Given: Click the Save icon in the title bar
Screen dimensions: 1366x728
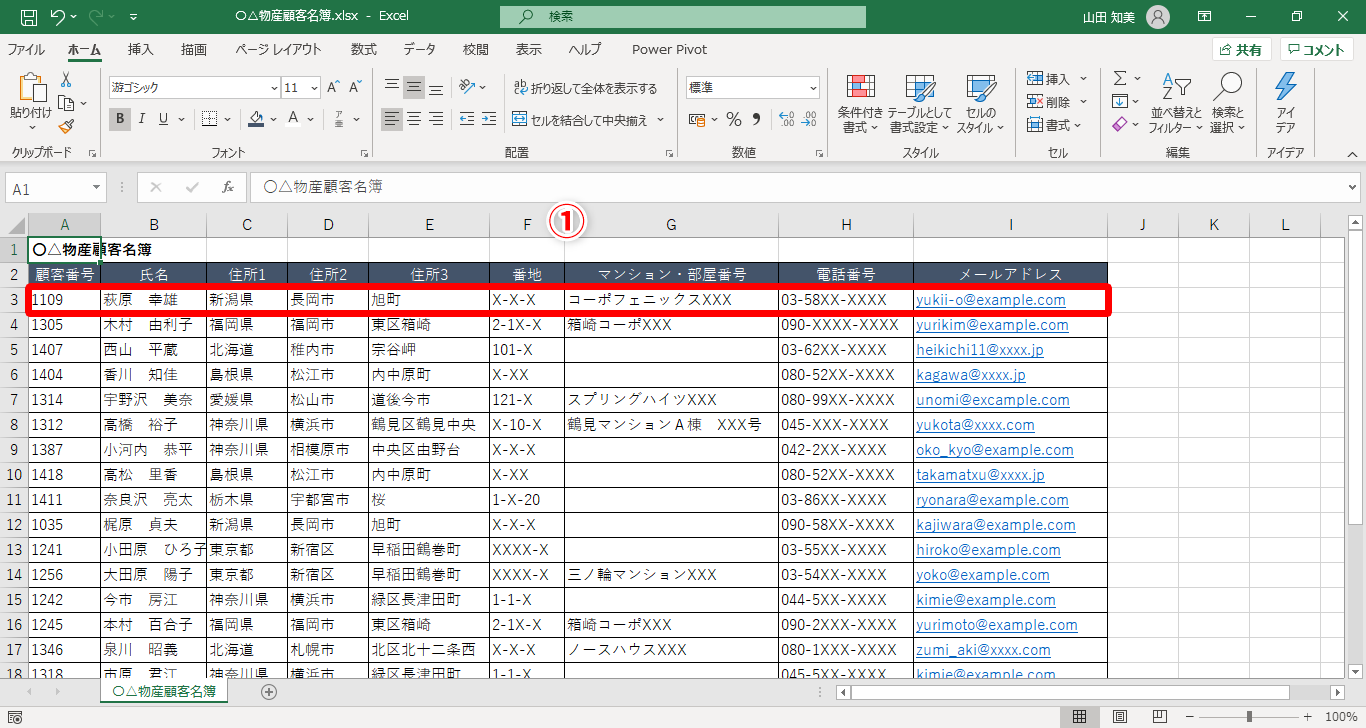Looking at the screenshot, I should pyautogui.click(x=29, y=17).
